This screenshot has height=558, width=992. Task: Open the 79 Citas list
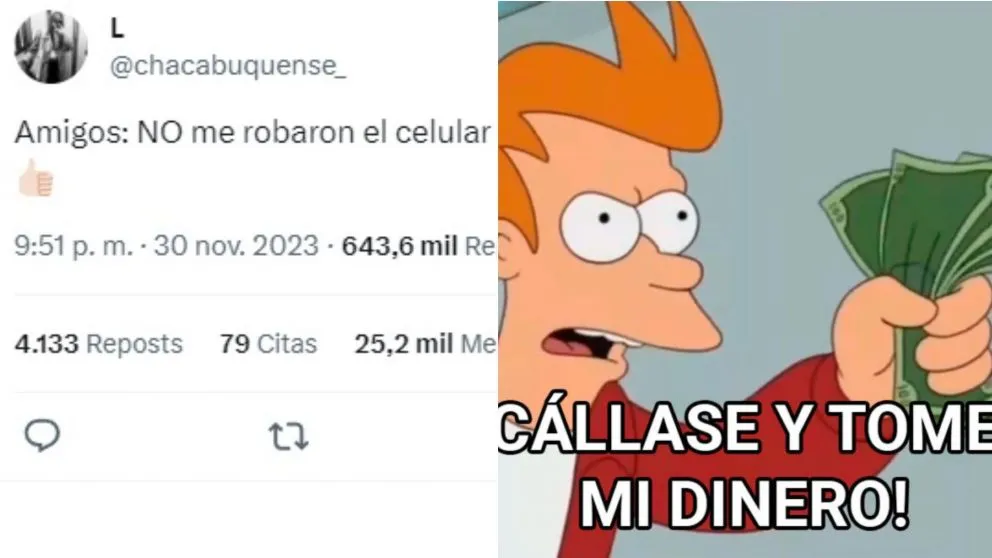[268, 344]
